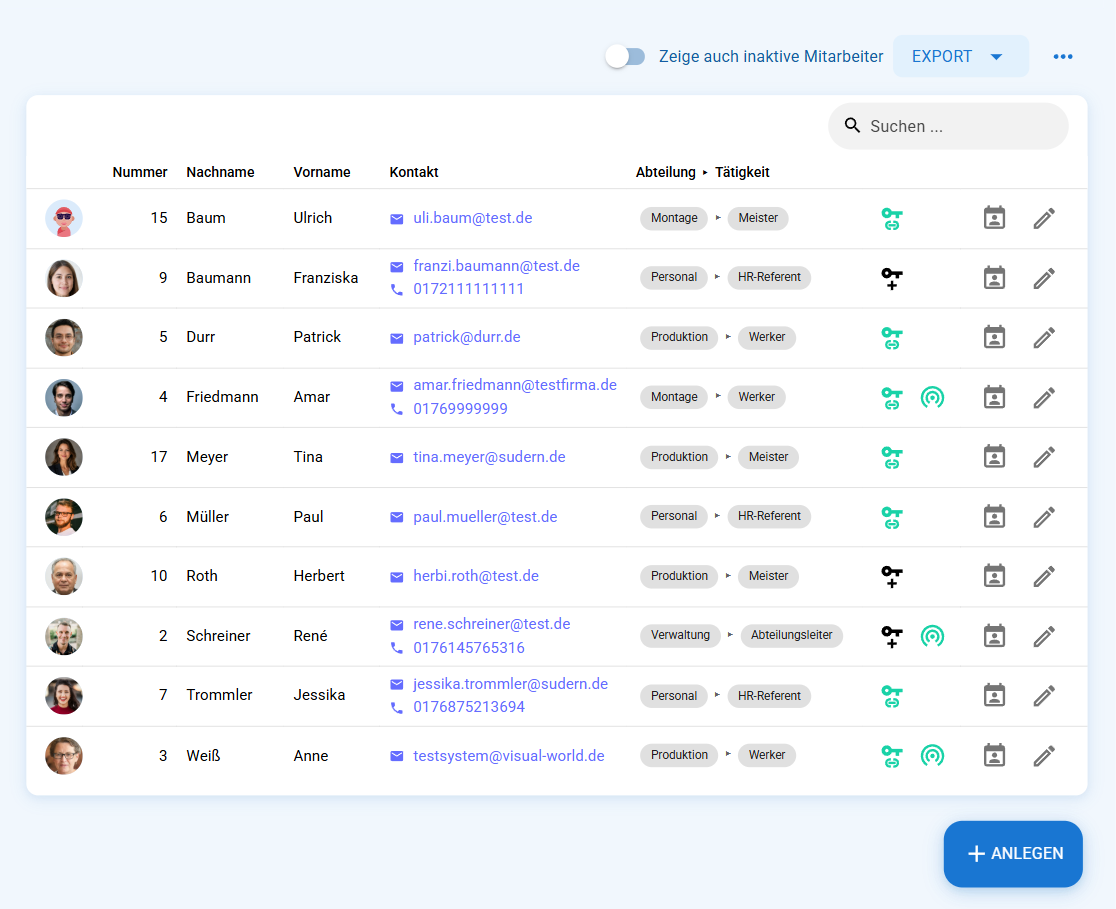
Task: Click Anne Weiß's profile photo
Action: click(x=63, y=755)
